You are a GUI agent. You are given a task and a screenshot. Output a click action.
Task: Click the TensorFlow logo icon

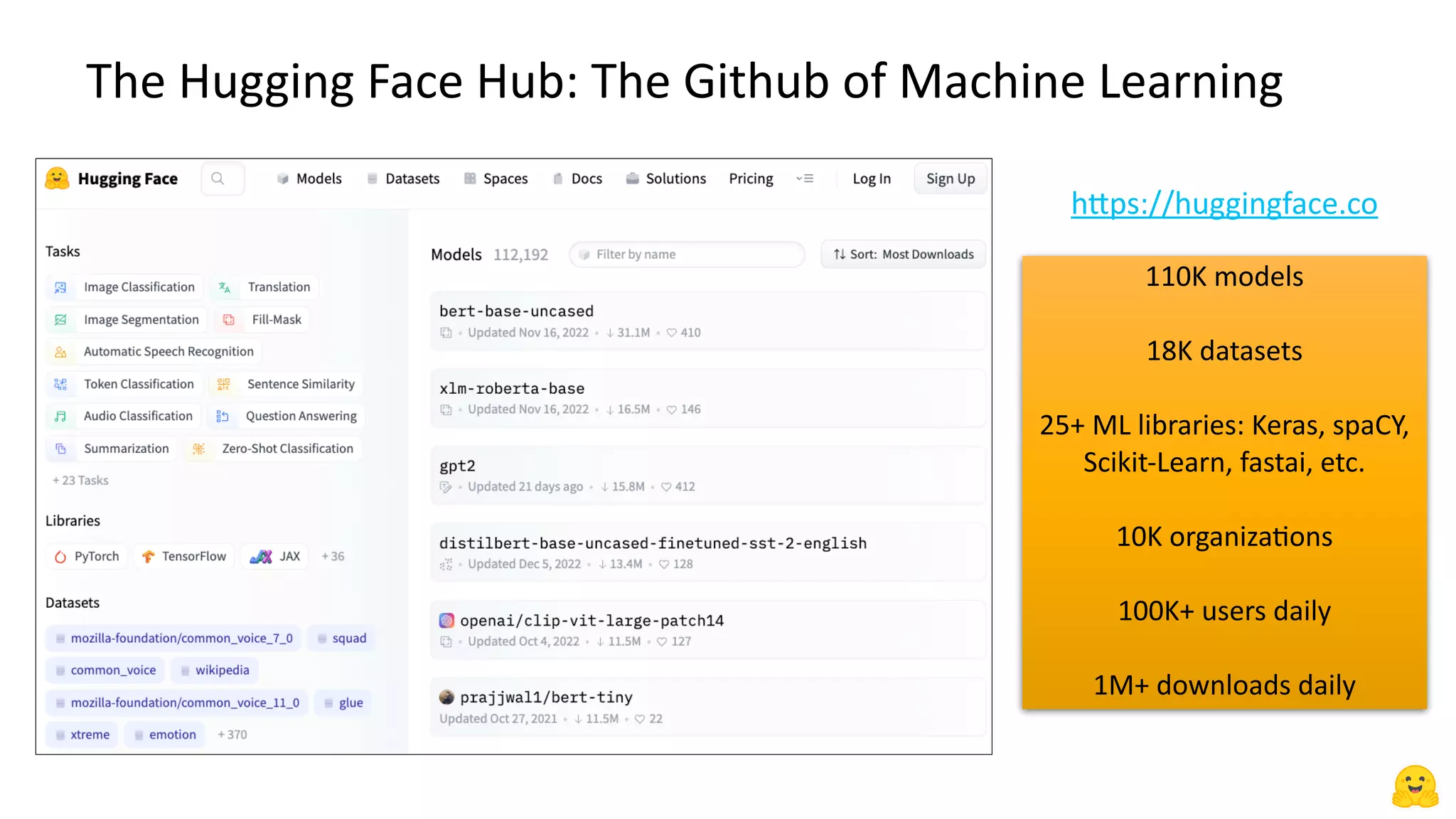[x=148, y=557]
